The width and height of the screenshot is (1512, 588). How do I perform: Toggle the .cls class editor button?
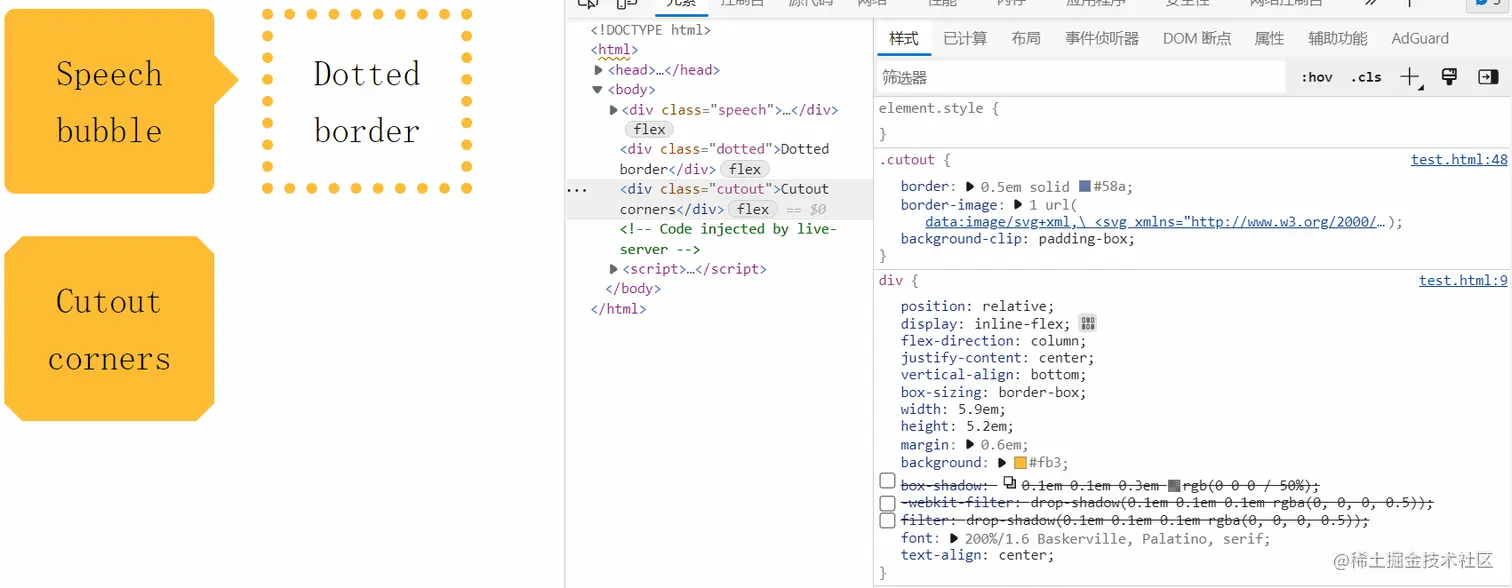(x=1365, y=77)
